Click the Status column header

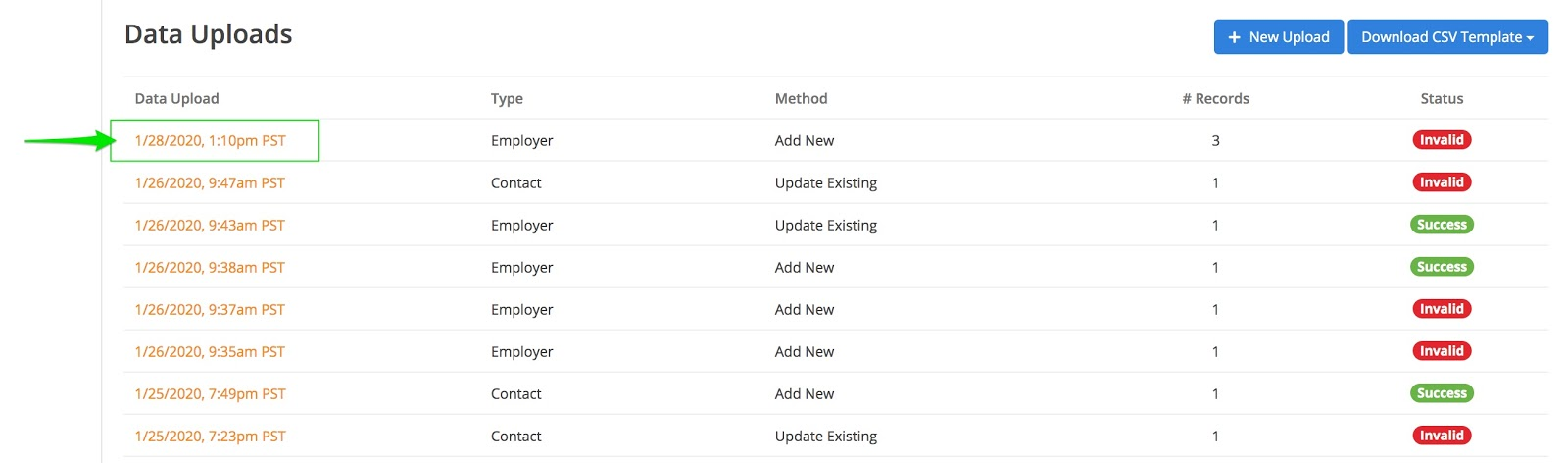tap(1442, 99)
